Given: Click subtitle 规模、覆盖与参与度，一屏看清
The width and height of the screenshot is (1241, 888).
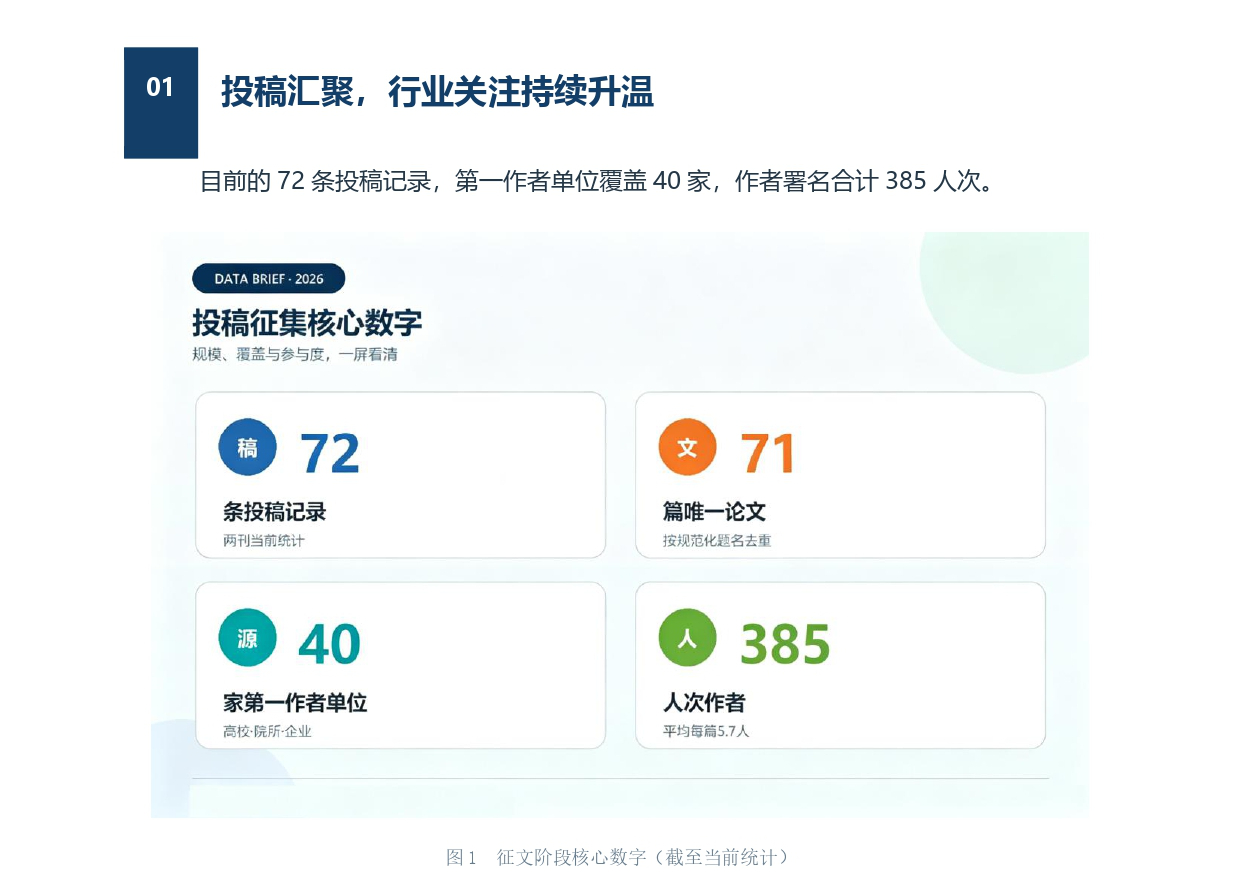Looking at the screenshot, I should click(x=295, y=354).
